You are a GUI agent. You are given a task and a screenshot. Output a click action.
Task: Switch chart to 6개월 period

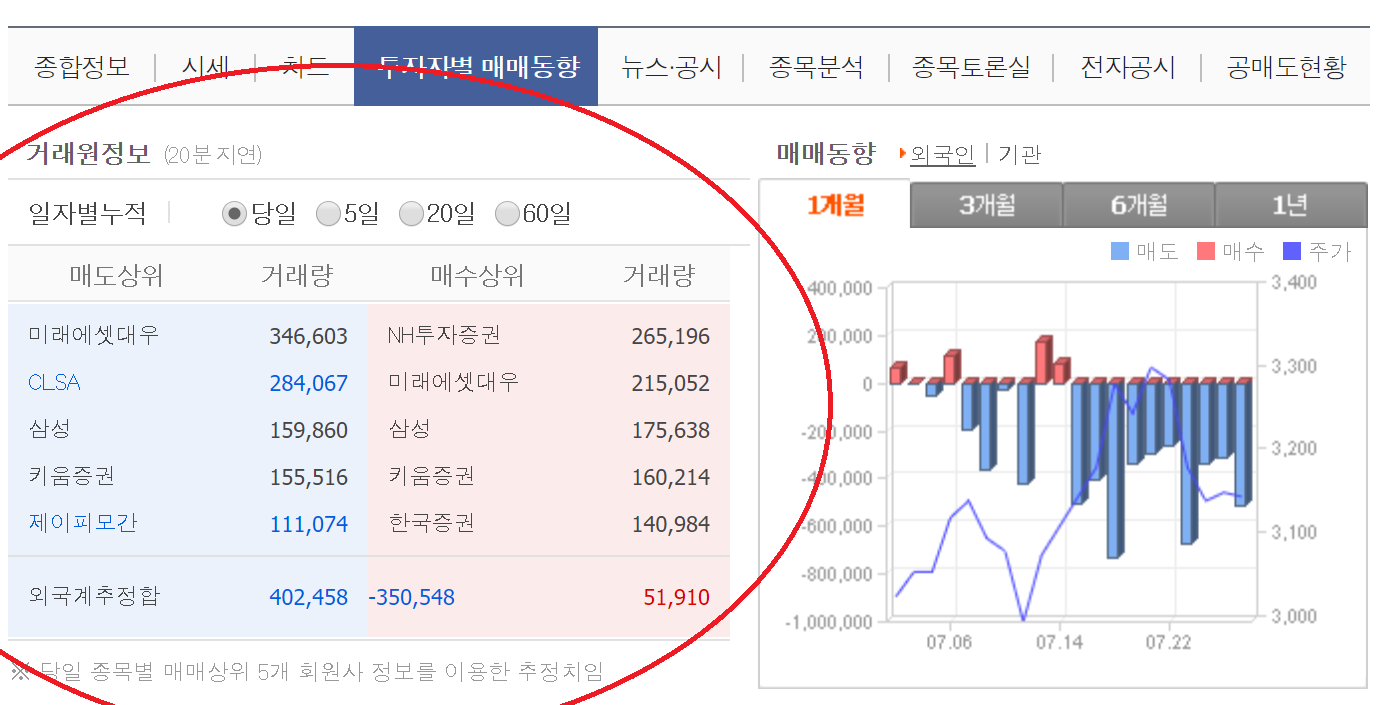(x=1139, y=206)
